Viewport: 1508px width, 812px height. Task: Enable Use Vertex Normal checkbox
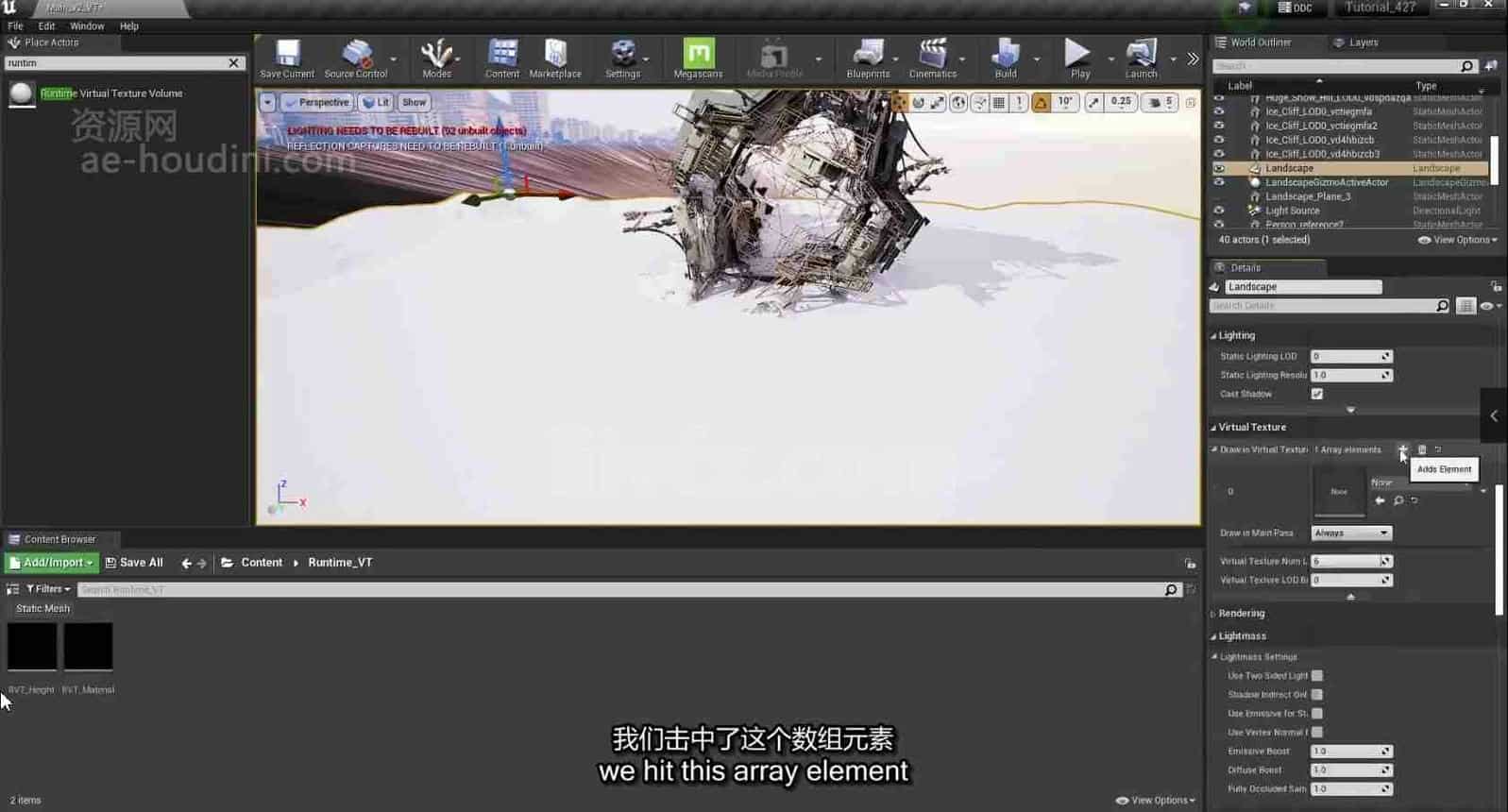point(1317,732)
